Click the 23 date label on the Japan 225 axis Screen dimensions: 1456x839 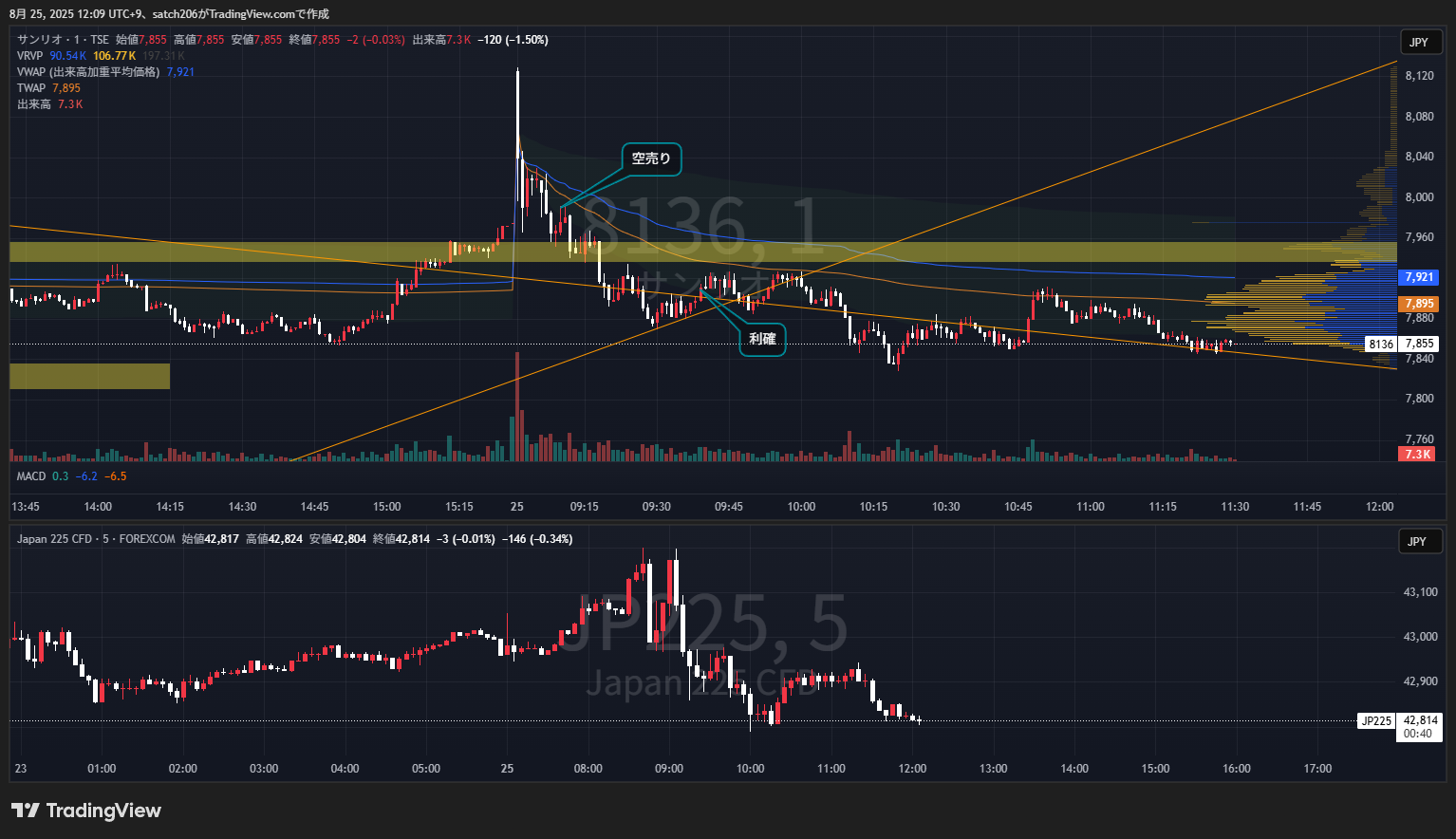(x=21, y=769)
